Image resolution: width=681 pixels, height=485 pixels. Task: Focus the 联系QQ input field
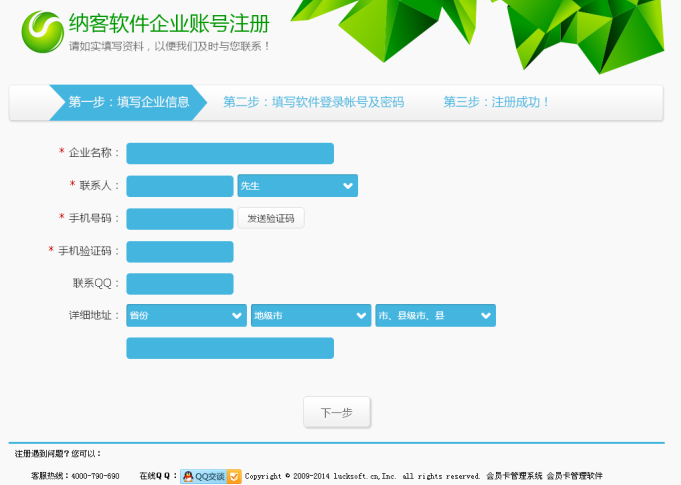pos(179,284)
